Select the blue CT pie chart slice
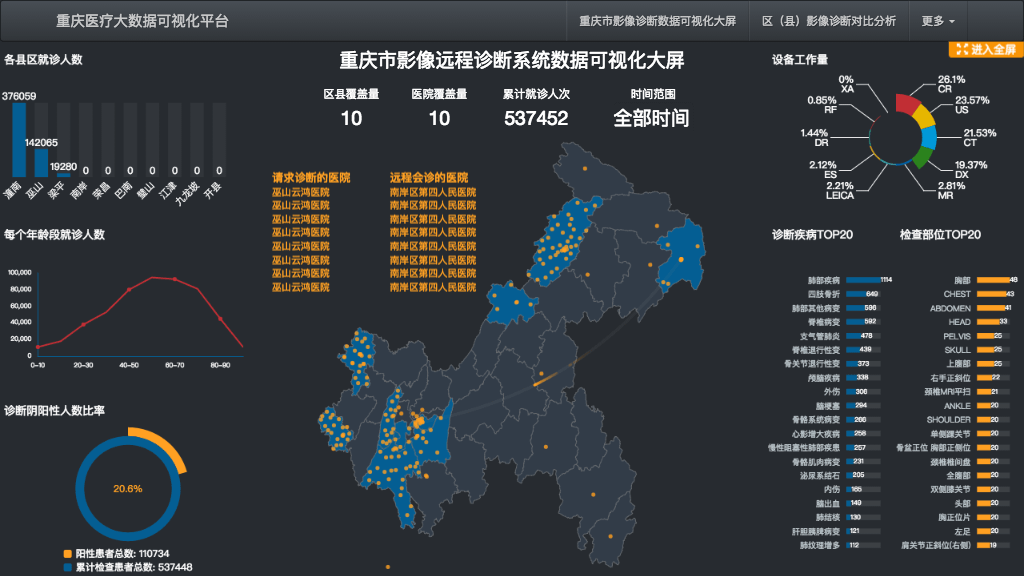Viewport: 1024px width, 576px height. (x=930, y=139)
